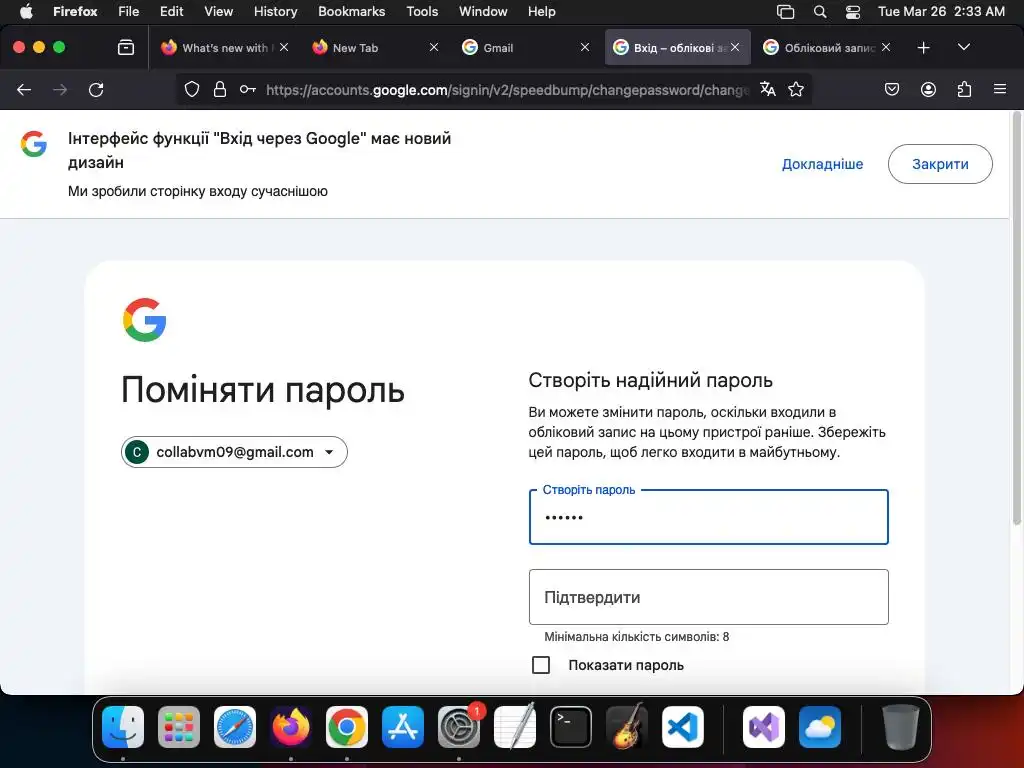Open Firefox application menu
The width and height of the screenshot is (1024, 768).
coord(999,89)
